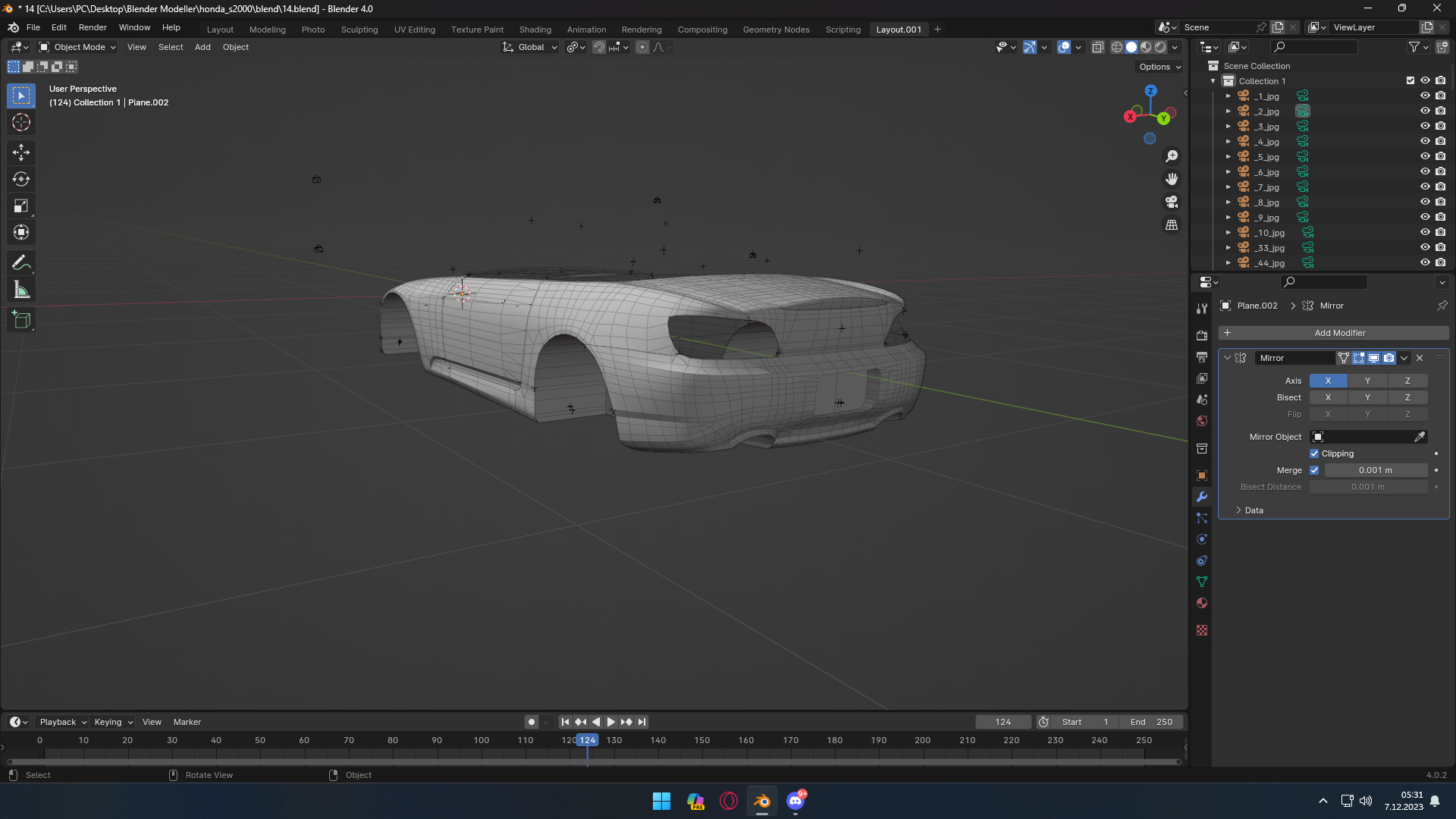Toggle the Merge checkbox
Viewport: 1456px width, 819px height.
(x=1314, y=470)
